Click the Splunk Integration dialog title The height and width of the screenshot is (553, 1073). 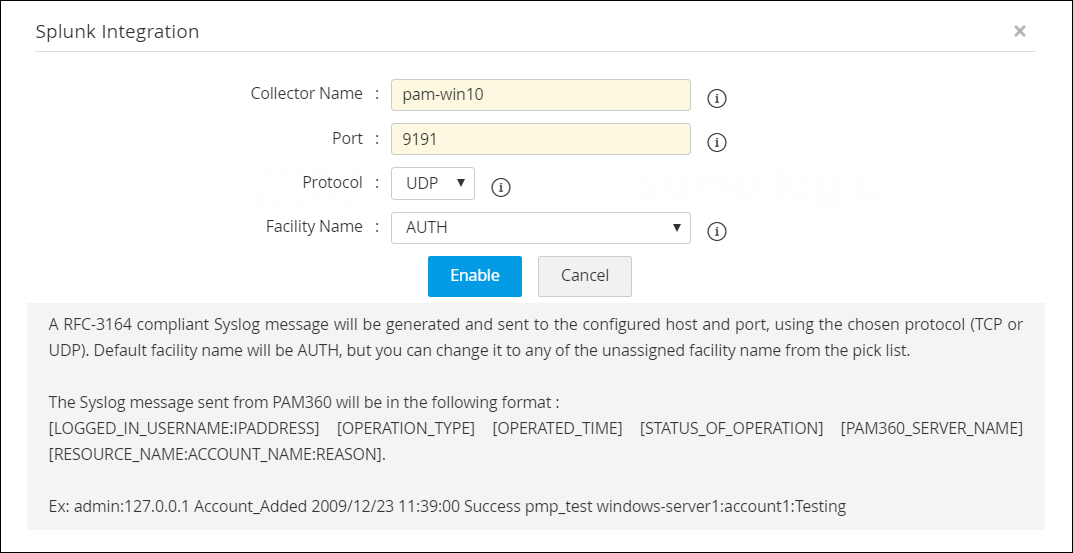point(117,31)
